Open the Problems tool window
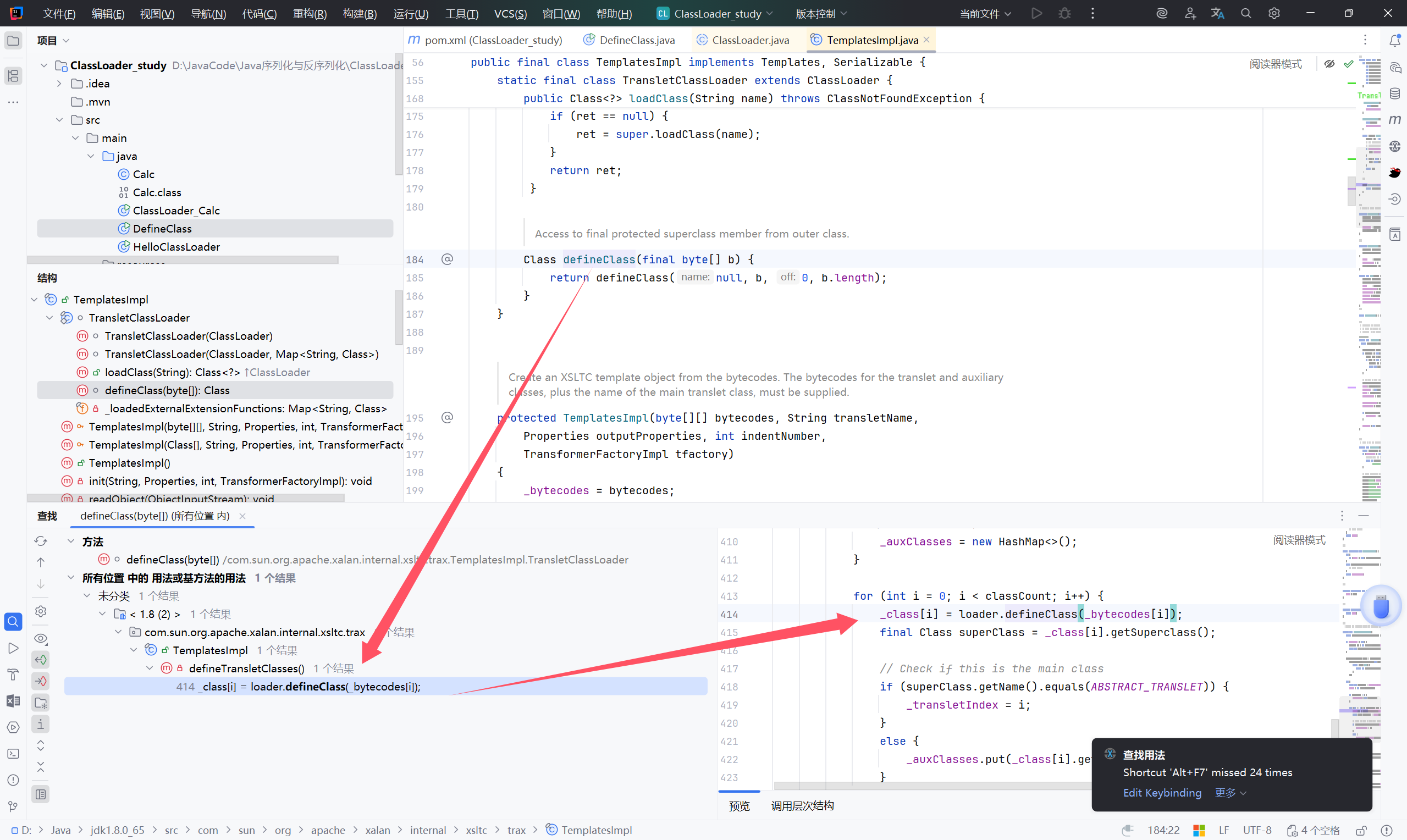Screen dimensions: 1407x840 click(x=13, y=780)
